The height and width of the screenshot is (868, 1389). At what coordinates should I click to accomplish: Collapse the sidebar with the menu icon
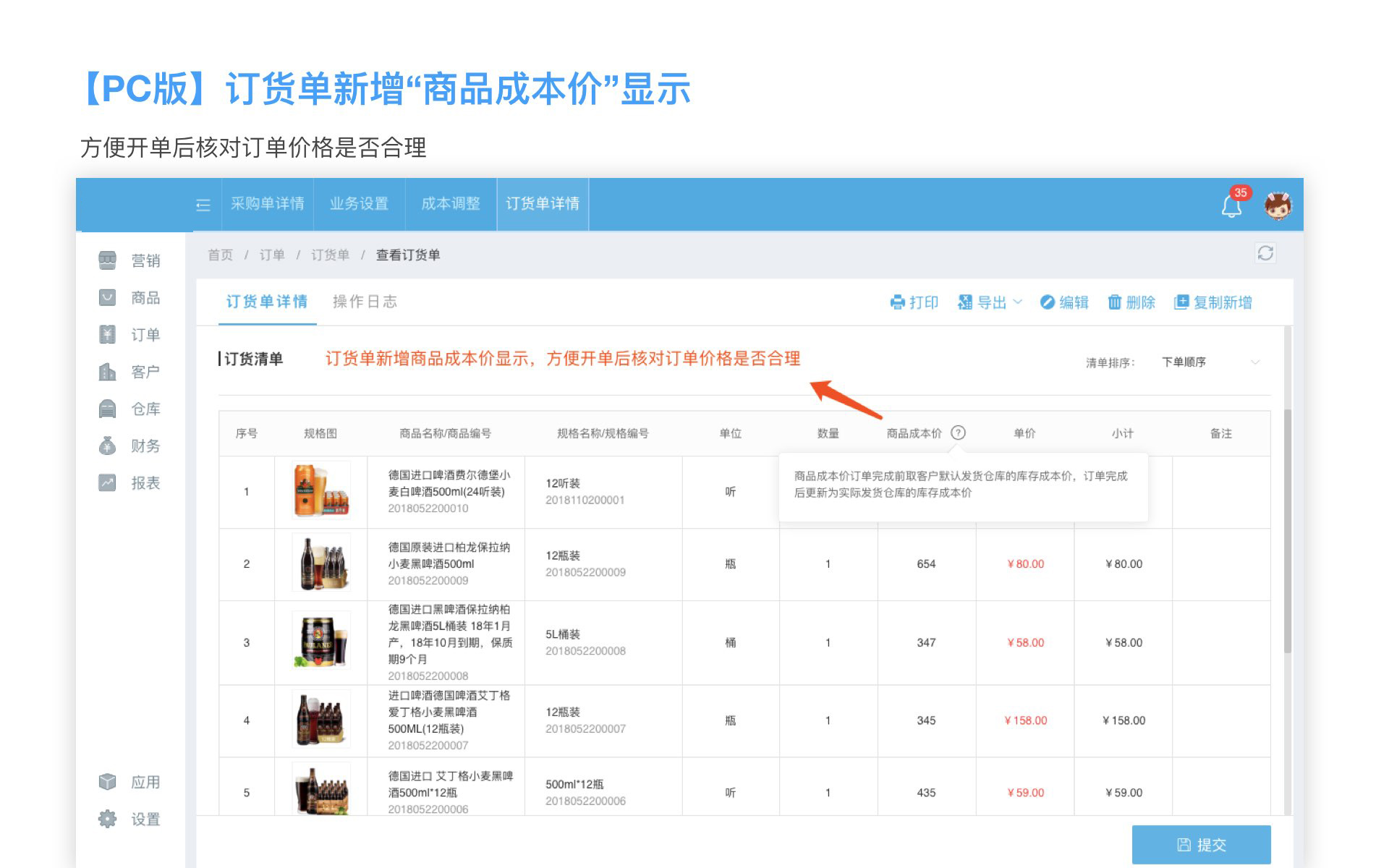[x=203, y=205]
